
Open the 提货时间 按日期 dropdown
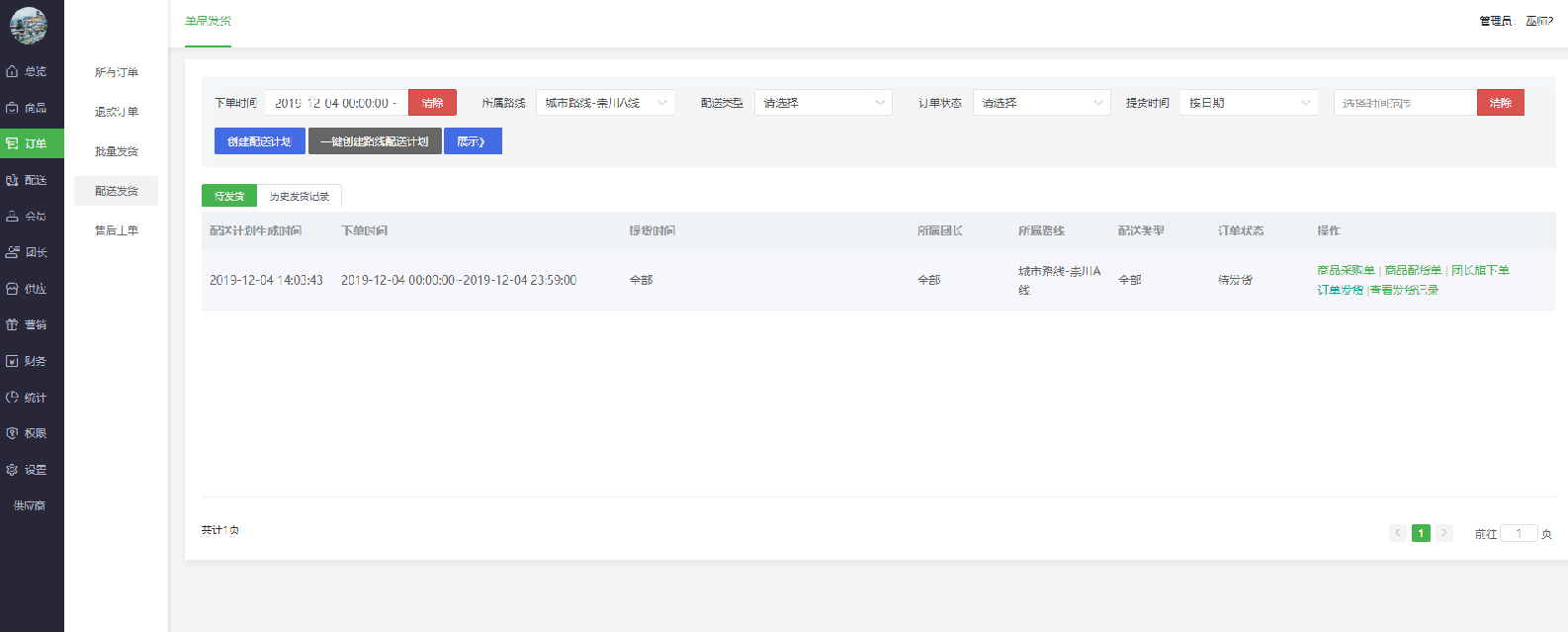click(x=1249, y=103)
